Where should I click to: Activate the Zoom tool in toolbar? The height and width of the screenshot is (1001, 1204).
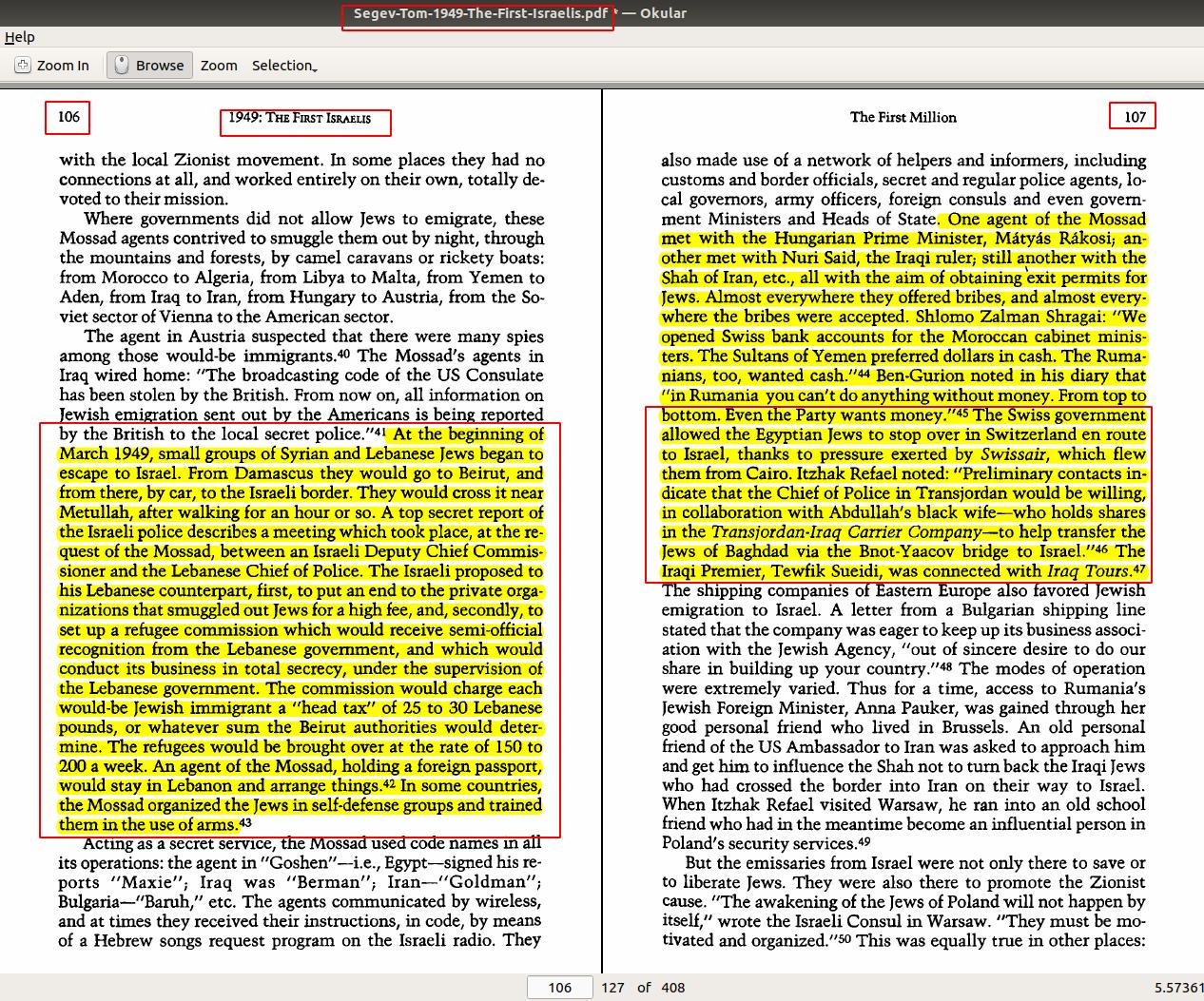(219, 66)
